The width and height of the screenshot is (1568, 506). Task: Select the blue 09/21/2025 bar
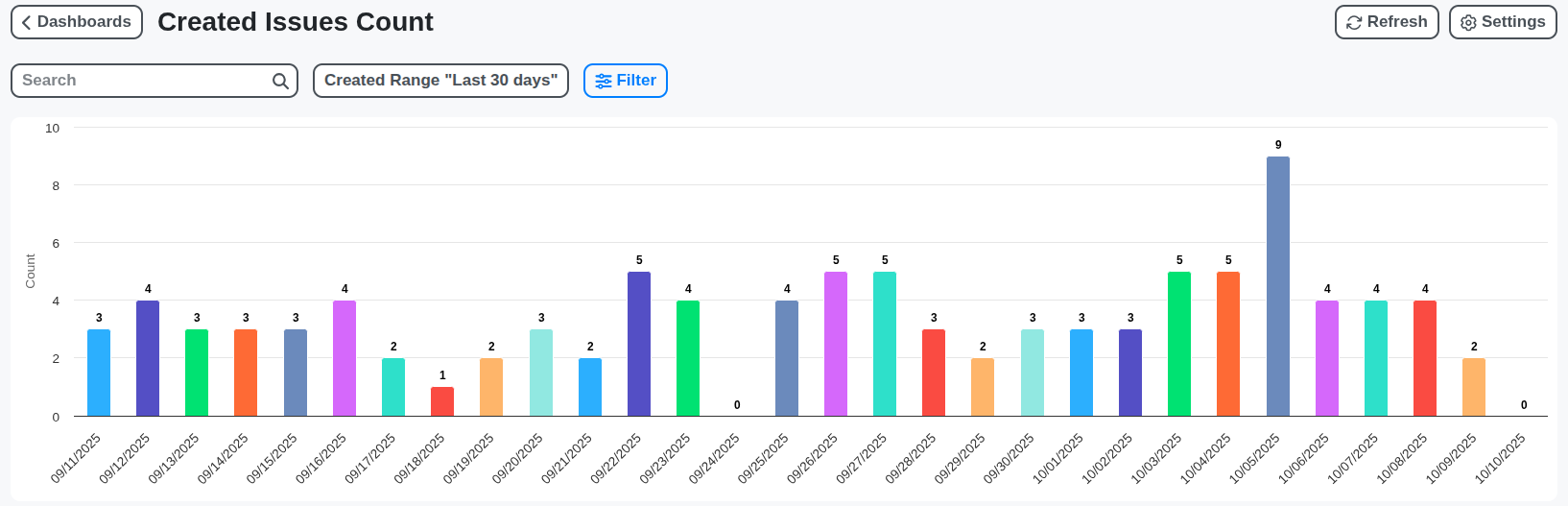point(590,387)
